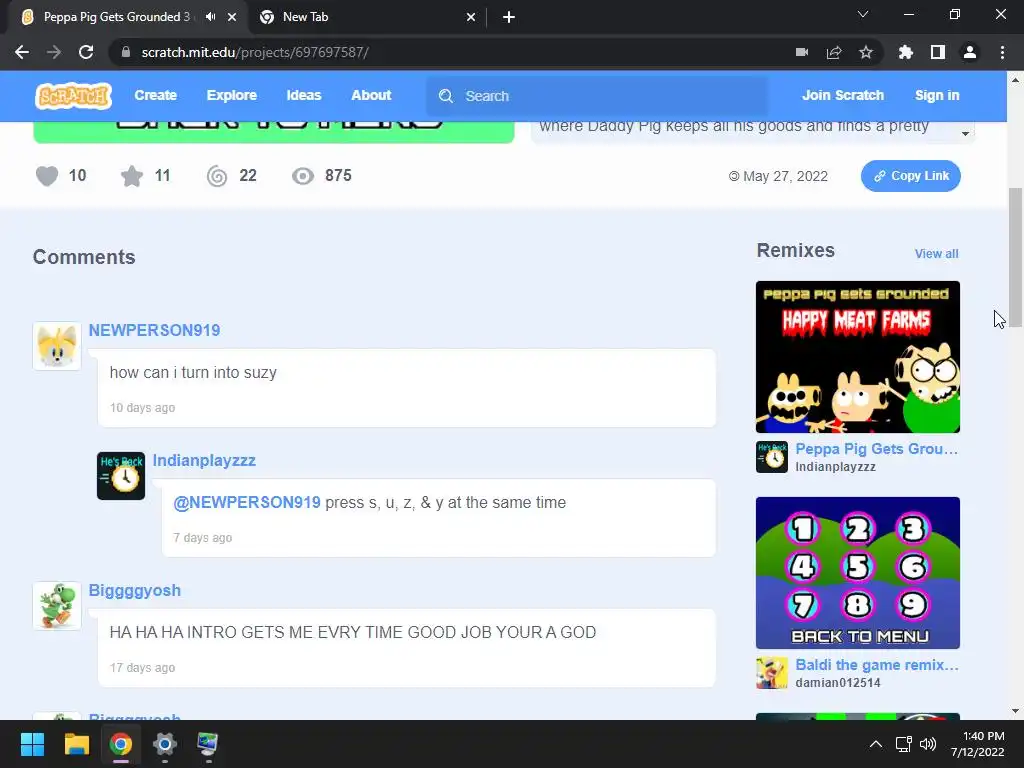Open the Explore menu item
Screen dimensions: 1024x768
[232, 95]
